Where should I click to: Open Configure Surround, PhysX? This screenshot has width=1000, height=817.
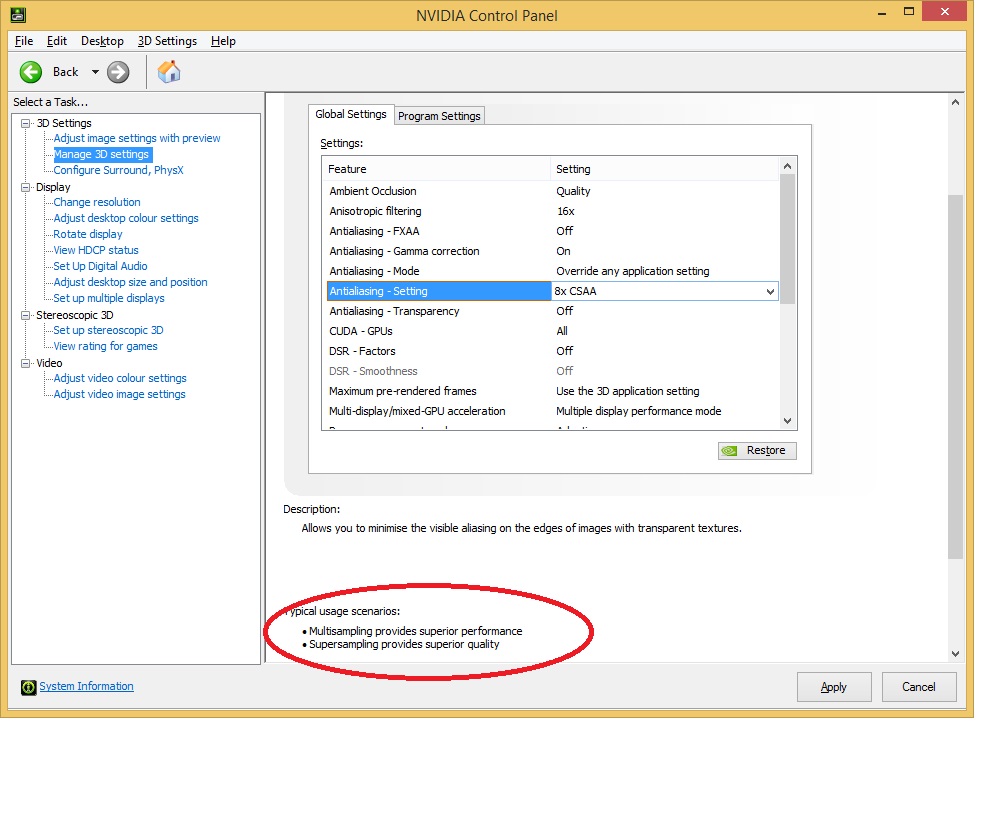click(119, 170)
